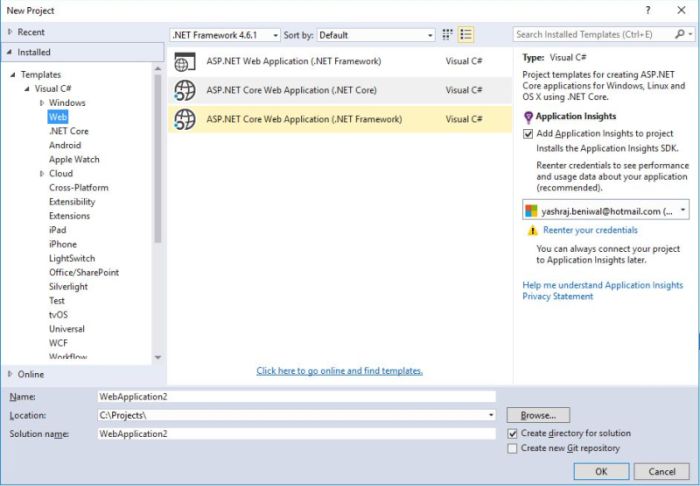The image size is (700, 486).
Task: Click Reenter your credentials link
Action: pos(590,230)
